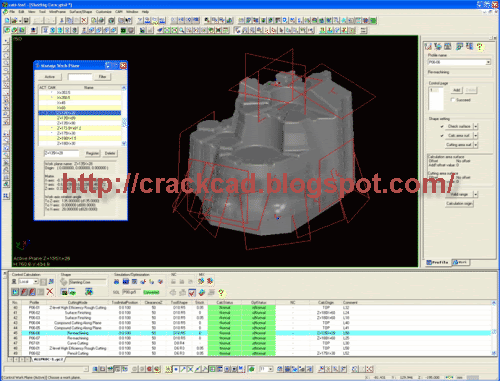This screenshot has height=381, width=500.
Task: Open the File menu
Action: [12, 12]
